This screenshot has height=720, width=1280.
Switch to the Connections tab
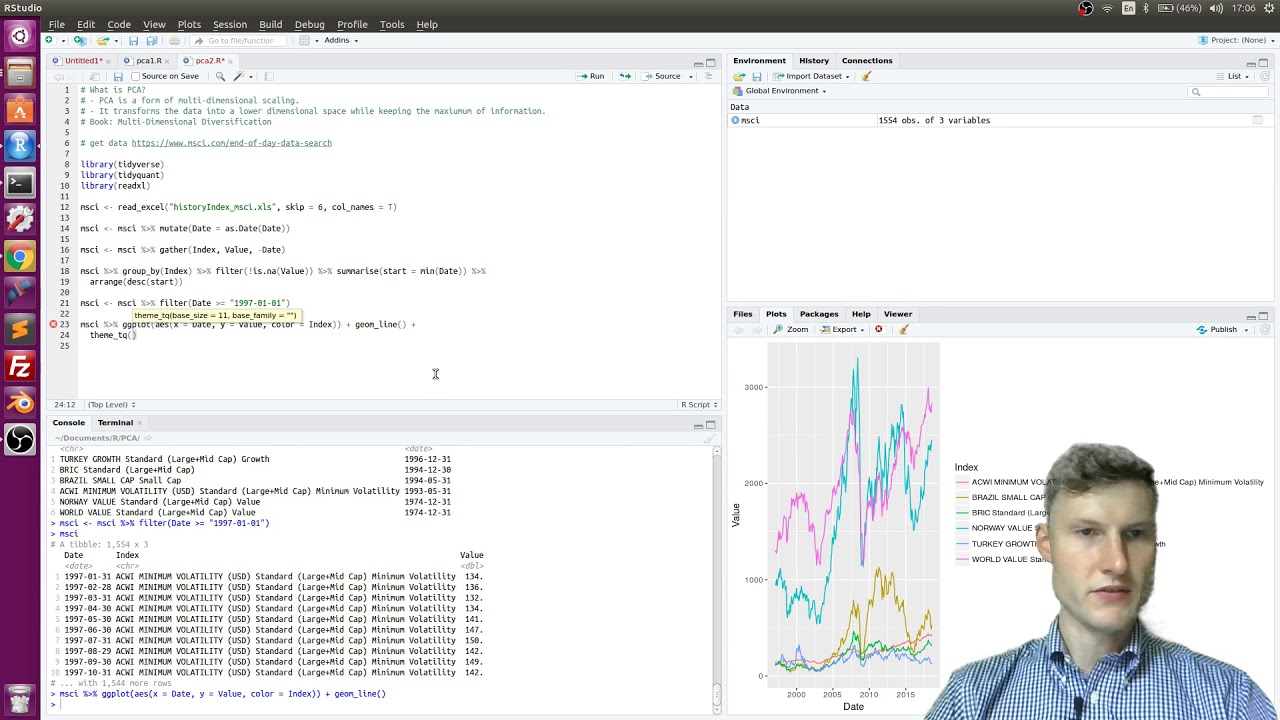866,60
